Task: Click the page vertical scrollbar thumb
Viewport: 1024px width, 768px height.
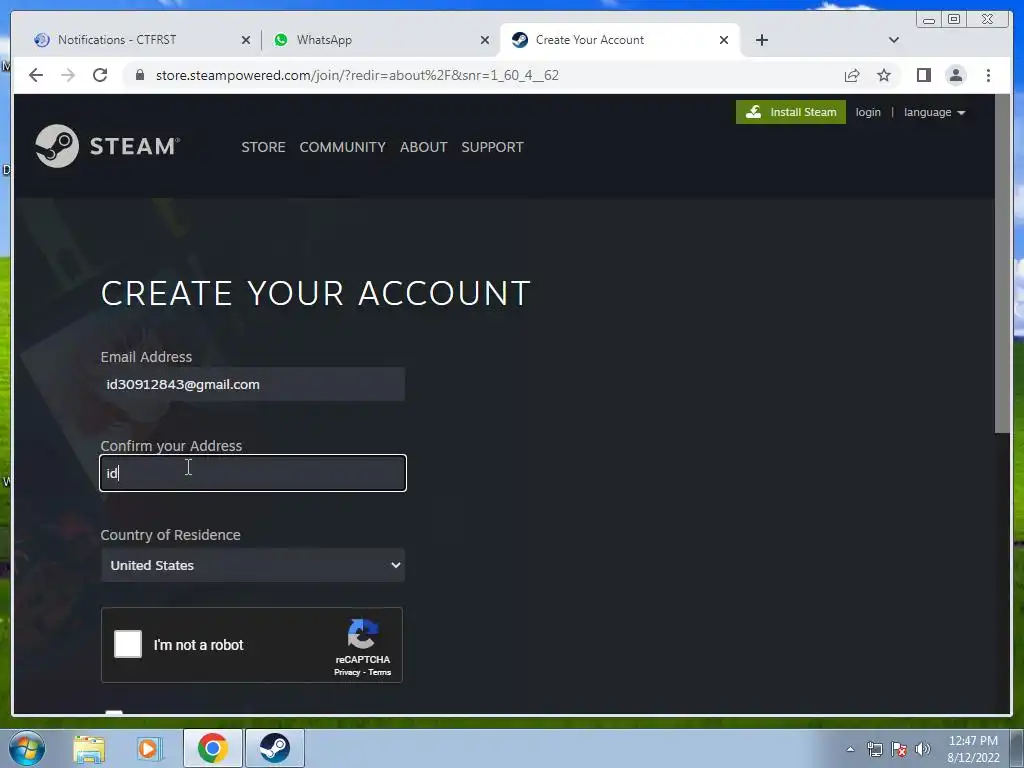Action: (1002, 264)
